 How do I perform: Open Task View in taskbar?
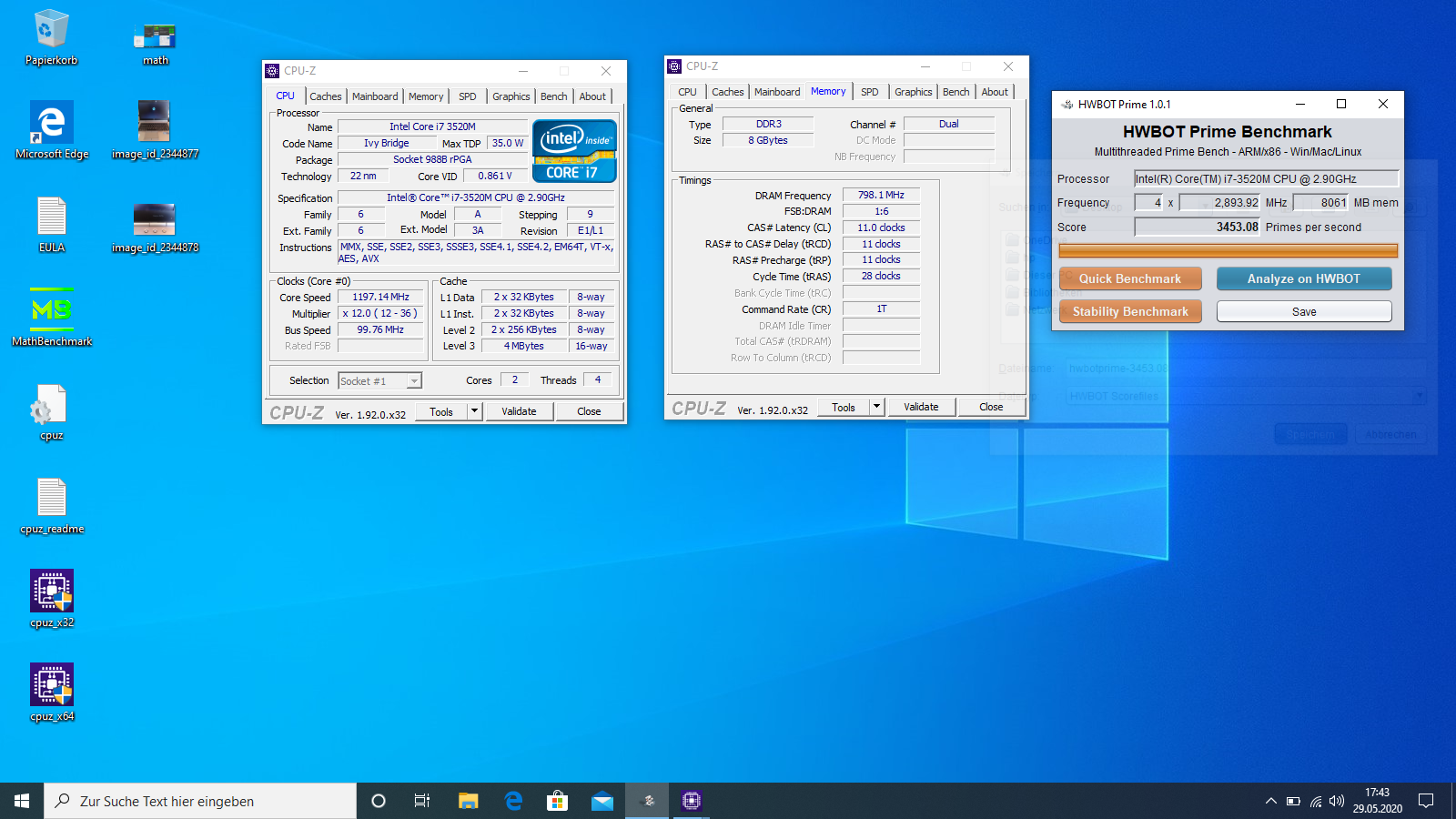(x=422, y=801)
